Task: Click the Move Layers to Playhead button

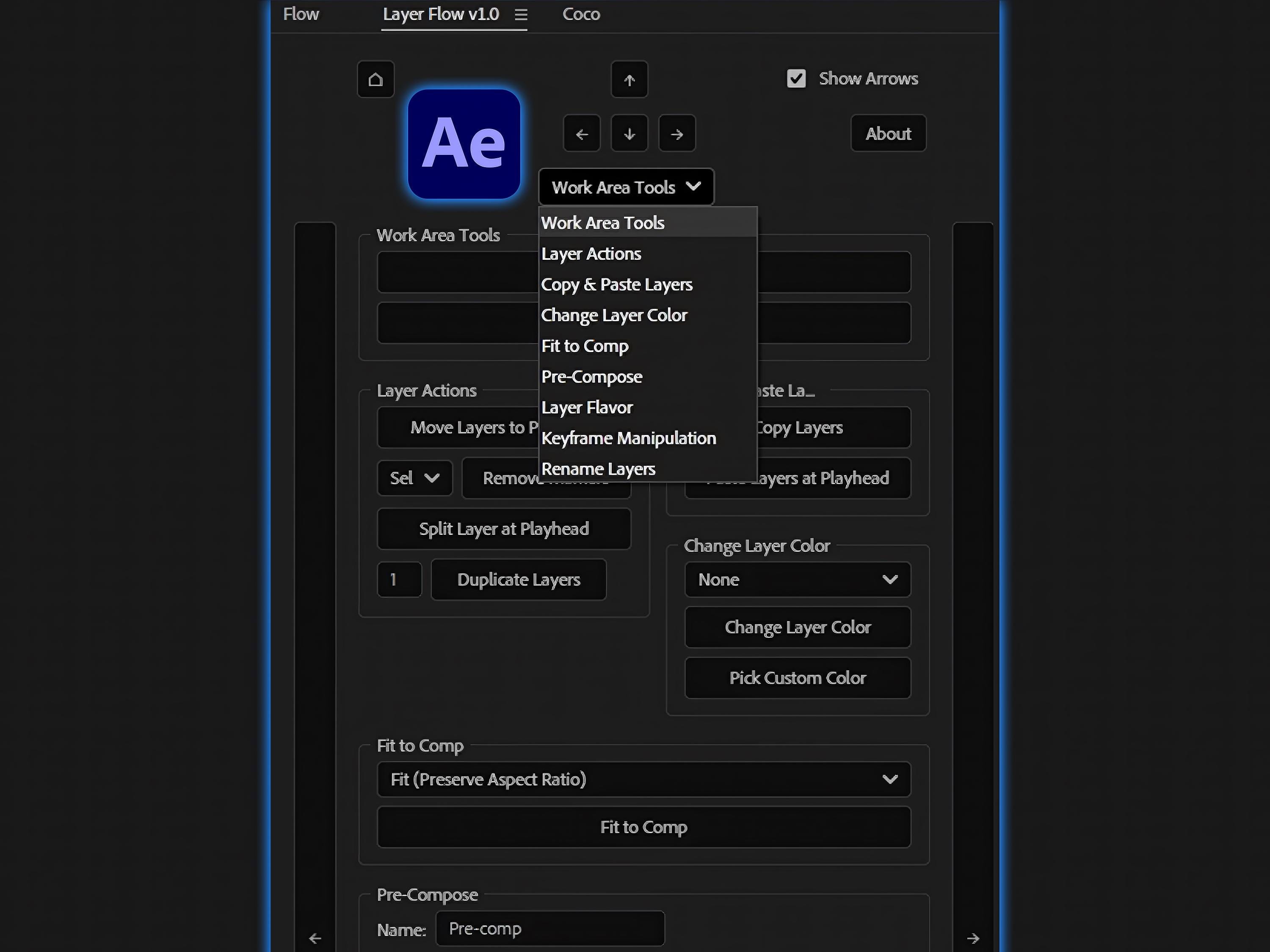Action: point(458,427)
